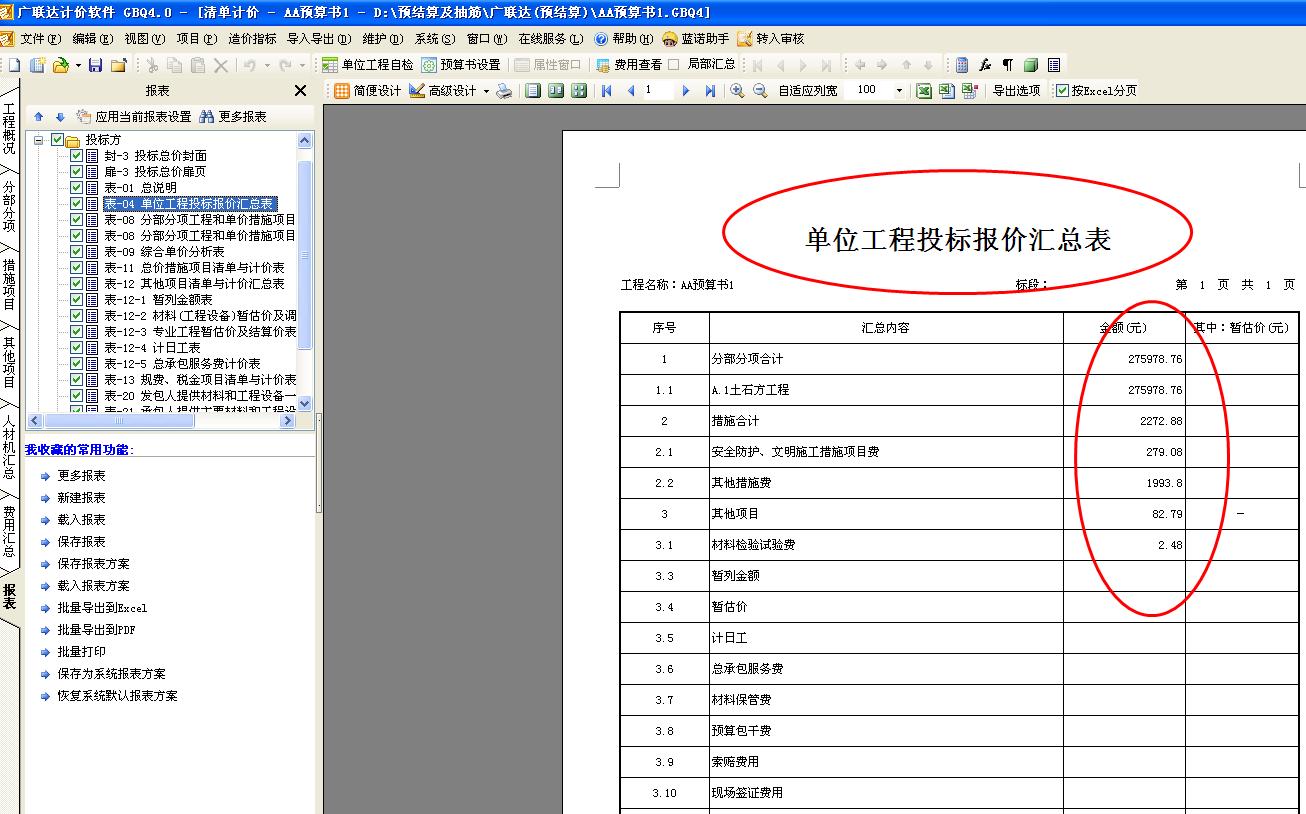The width and height of the screenshot is (1306, 814).
Task: Click 恢复系统默认报表方案 link
Action: point(117,696)
